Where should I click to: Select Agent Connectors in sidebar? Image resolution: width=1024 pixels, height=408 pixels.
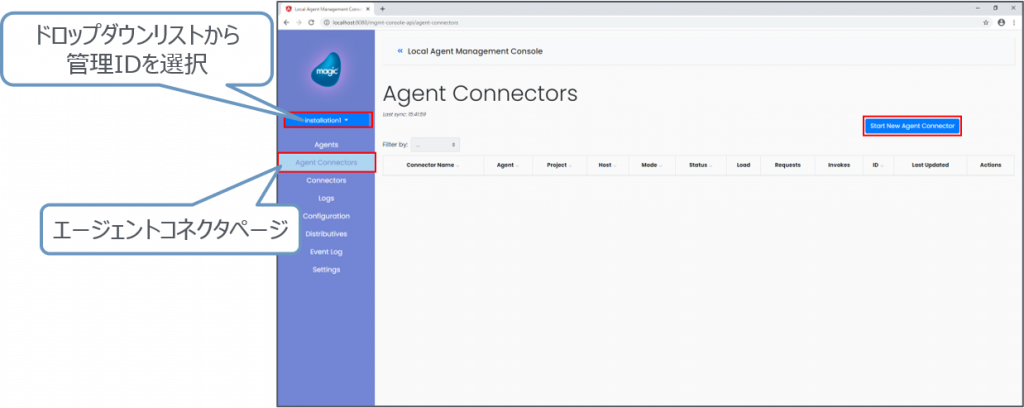pos(326,163)
